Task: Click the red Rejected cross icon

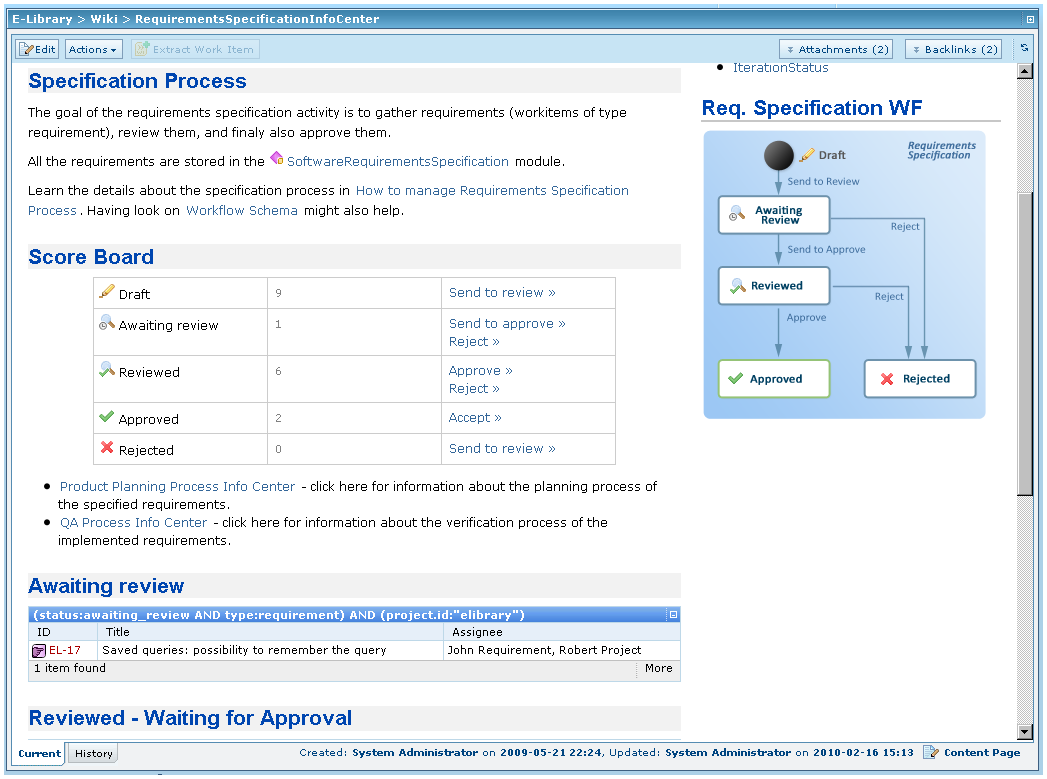Action: coord(105,449)
